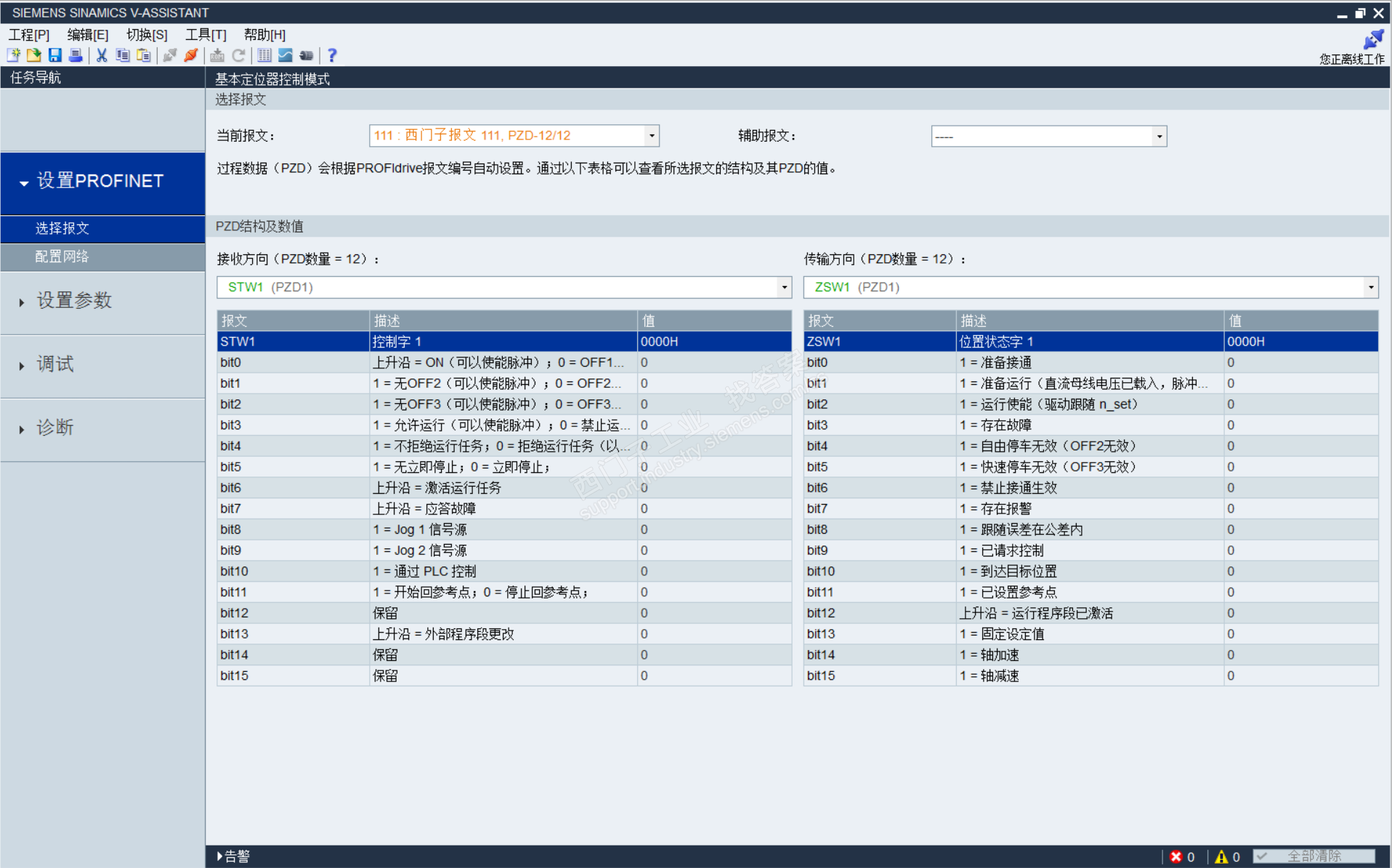Screen dimensions: 1392x868
Task: Click the gray connect-drive plug icon
Action: (x=170, y=55)
